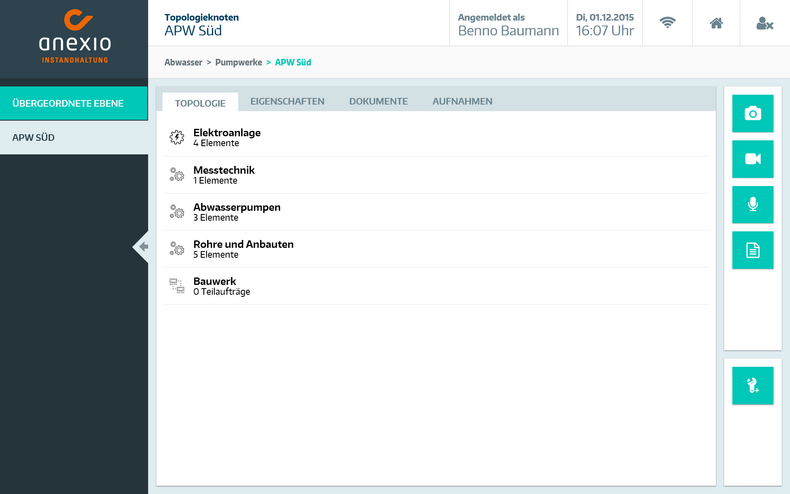
Task: Take a photo with the camera button
Action: point(752,114)
